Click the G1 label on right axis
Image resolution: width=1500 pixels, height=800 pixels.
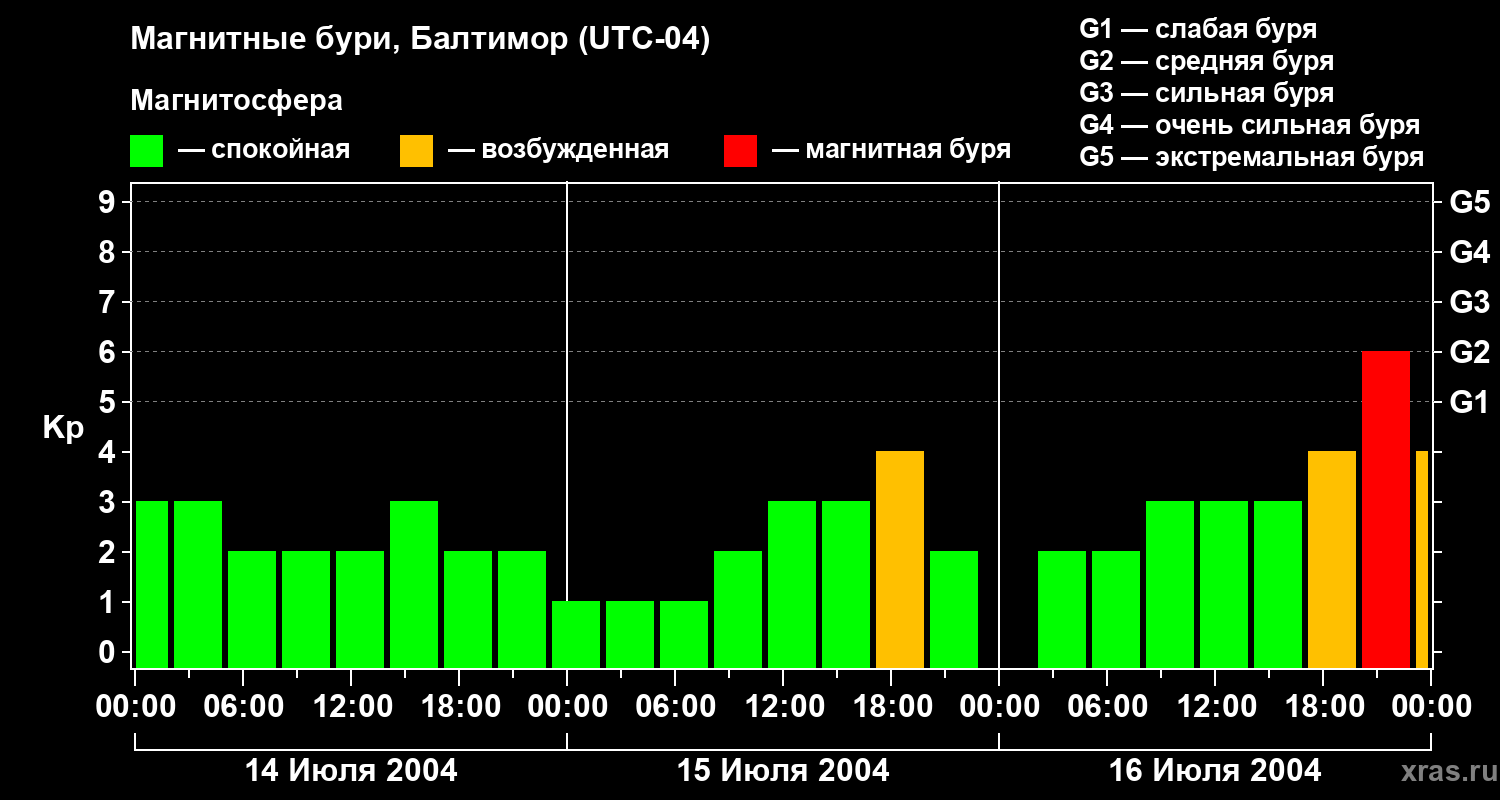click(x=1469, y=402)
